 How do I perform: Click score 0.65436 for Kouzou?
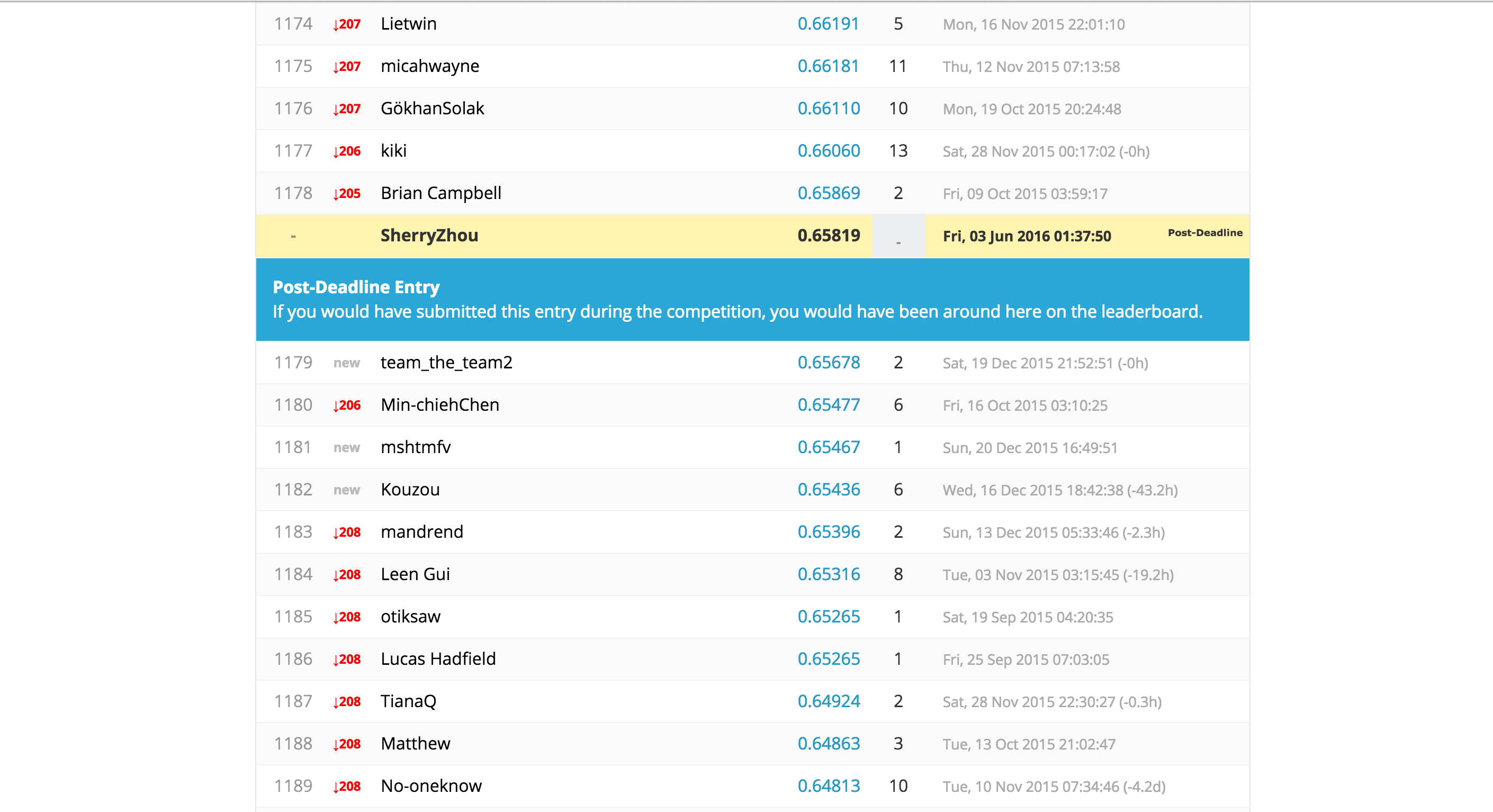point(828,489)
